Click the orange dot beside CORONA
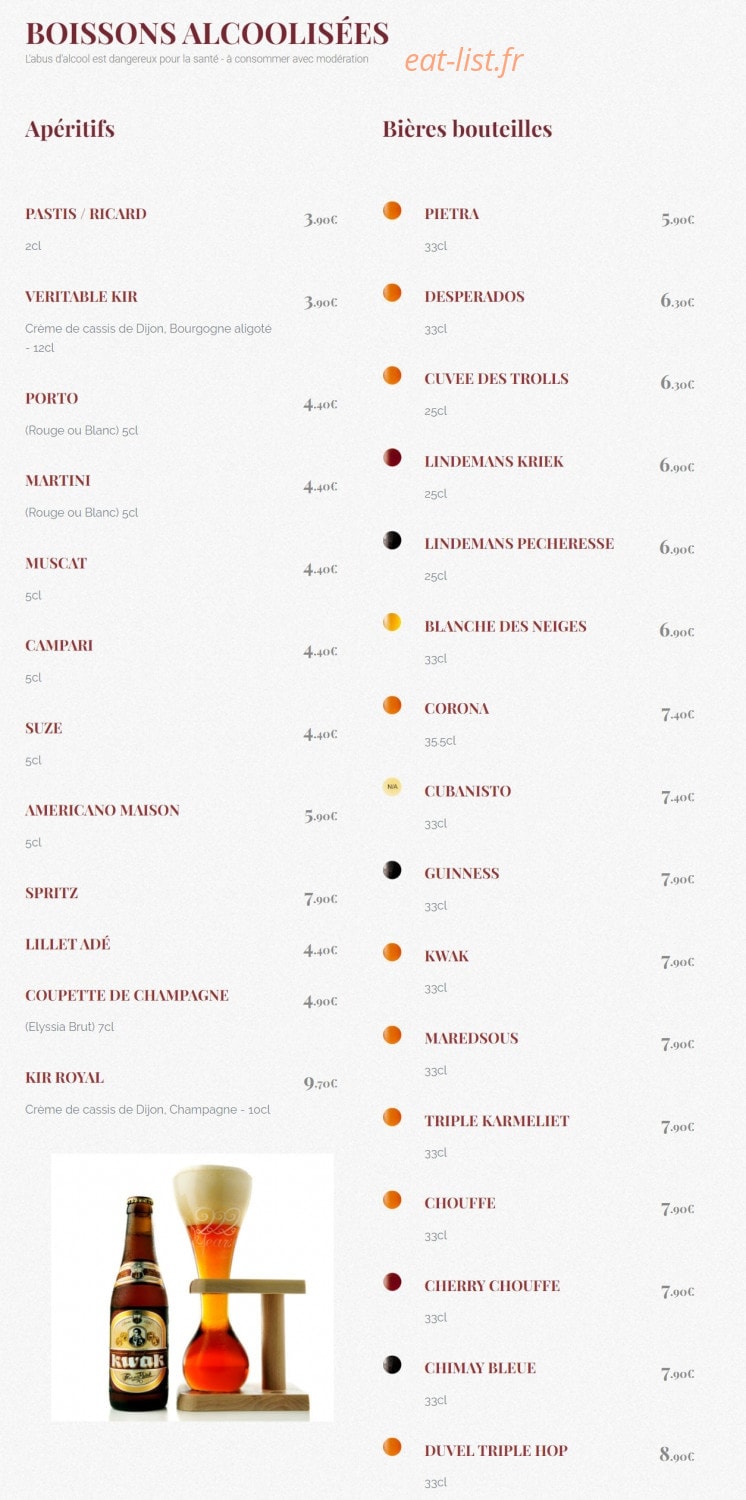This screenshot has width=746, height=1500. point(392,706)
